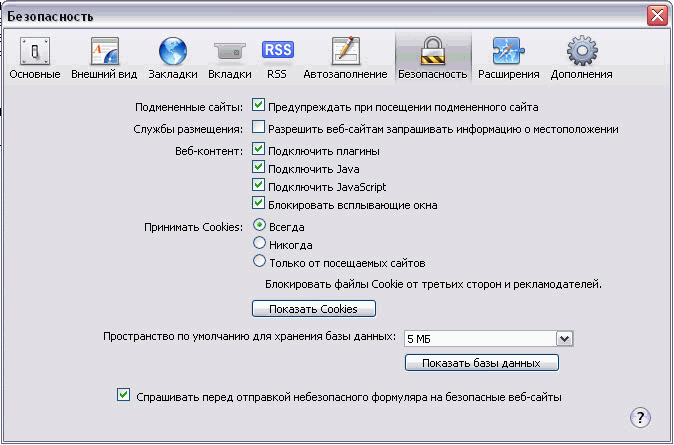Disable warning for Подмененные сайты checkbox
This screenshot has width=674, height=445.
tap(259, 105)
